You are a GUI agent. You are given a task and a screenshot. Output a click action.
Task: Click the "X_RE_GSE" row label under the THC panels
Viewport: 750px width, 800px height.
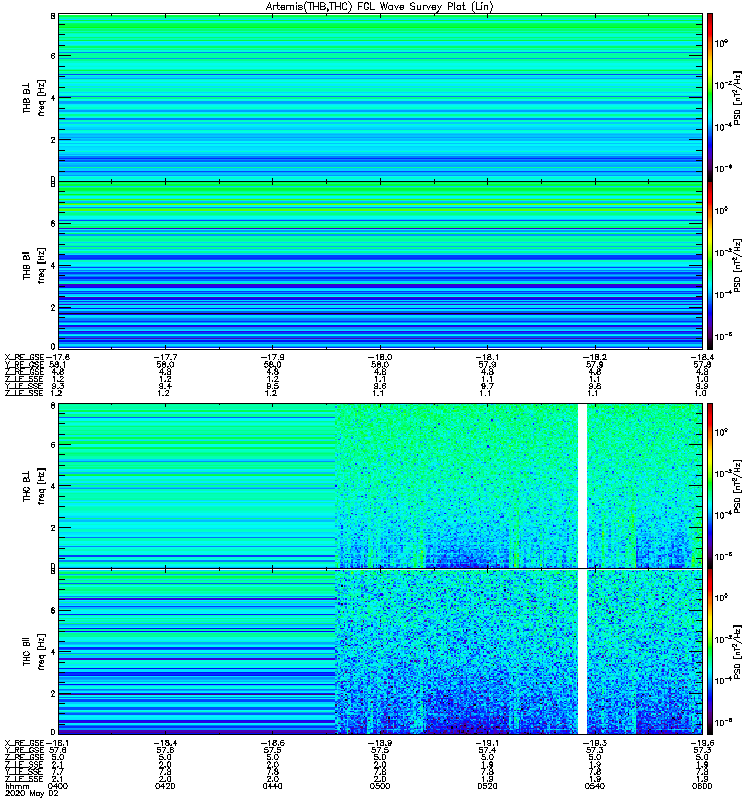(x=24, y=743)
